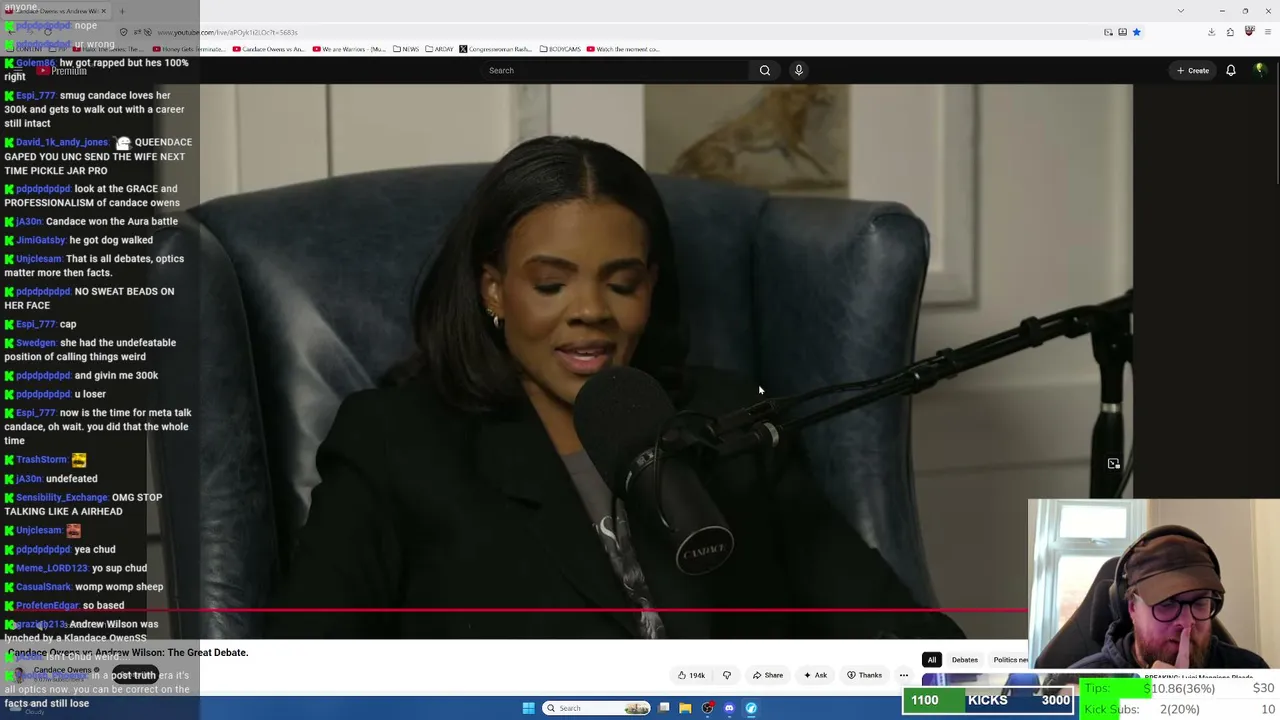Viewport: 1280px width, 720px height.
Task: Open the Ask button
Action: point(816,675)
